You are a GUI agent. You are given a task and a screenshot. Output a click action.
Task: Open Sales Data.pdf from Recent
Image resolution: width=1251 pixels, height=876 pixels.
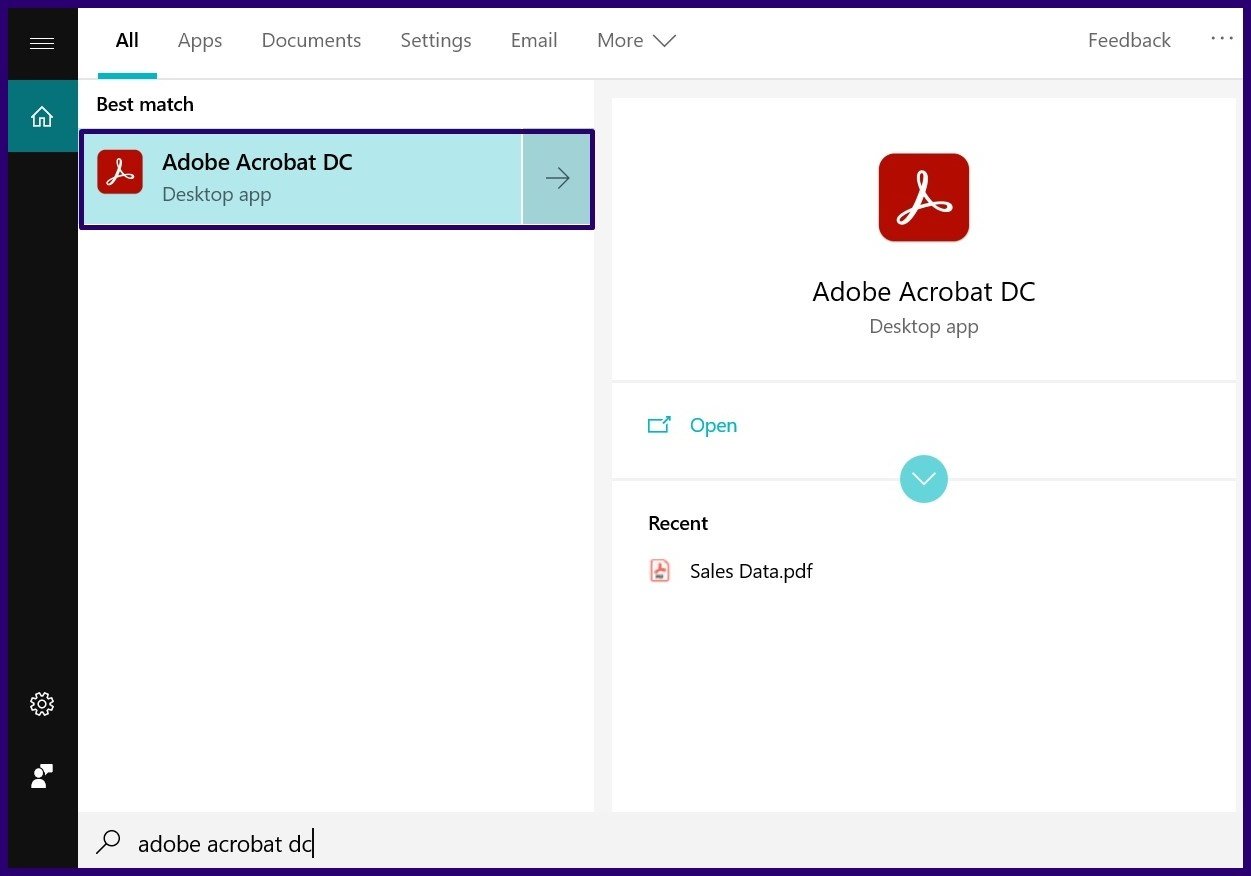751,570
